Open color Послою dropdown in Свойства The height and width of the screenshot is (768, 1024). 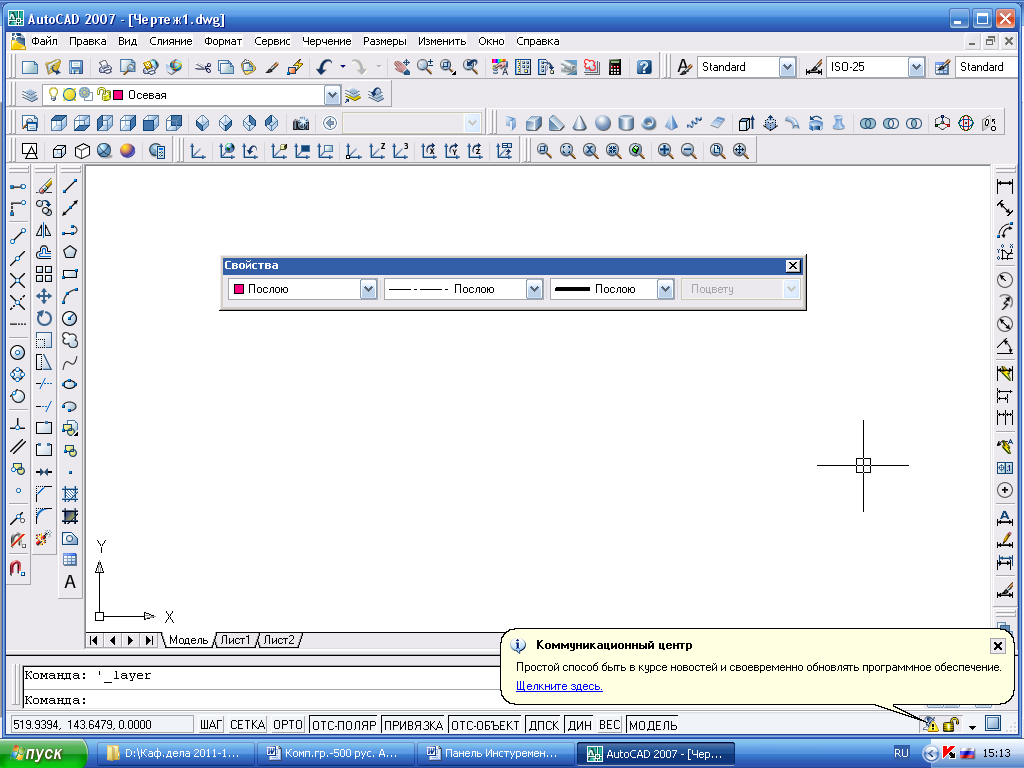pyautogui.click(x=368, y=289)
